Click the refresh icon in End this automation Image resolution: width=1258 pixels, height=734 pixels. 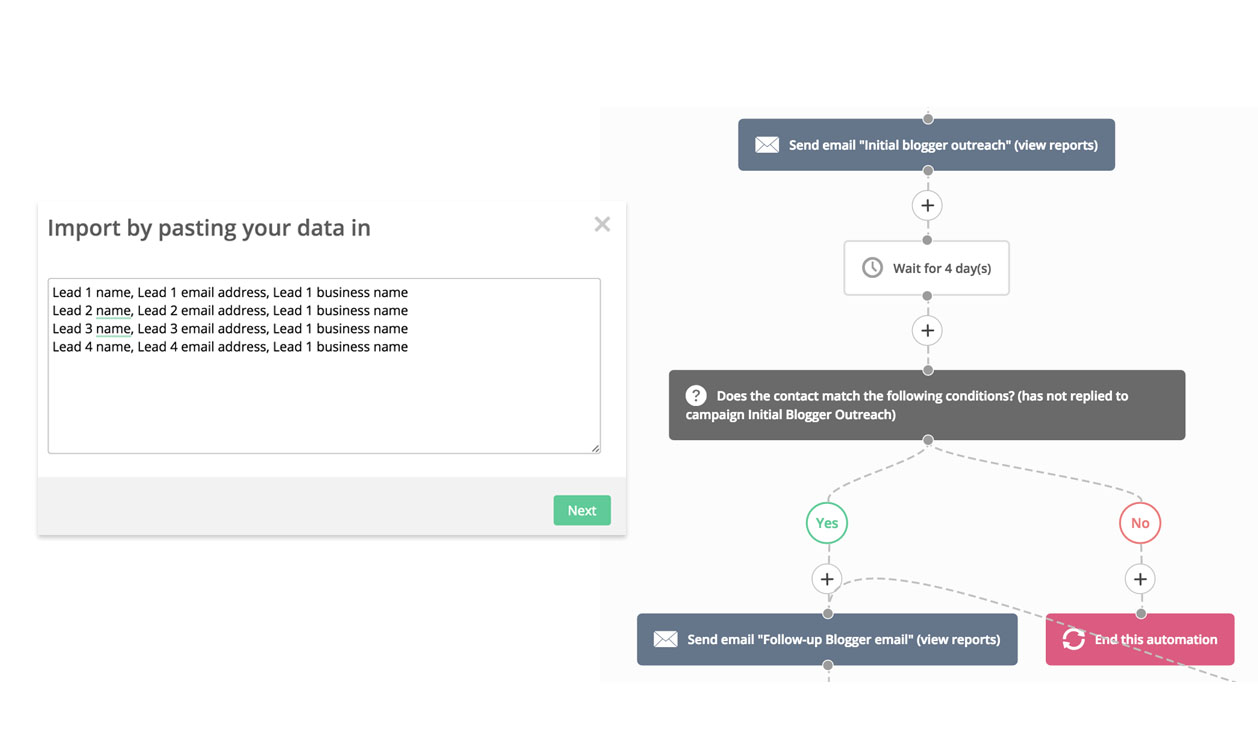click(1074, 639)
